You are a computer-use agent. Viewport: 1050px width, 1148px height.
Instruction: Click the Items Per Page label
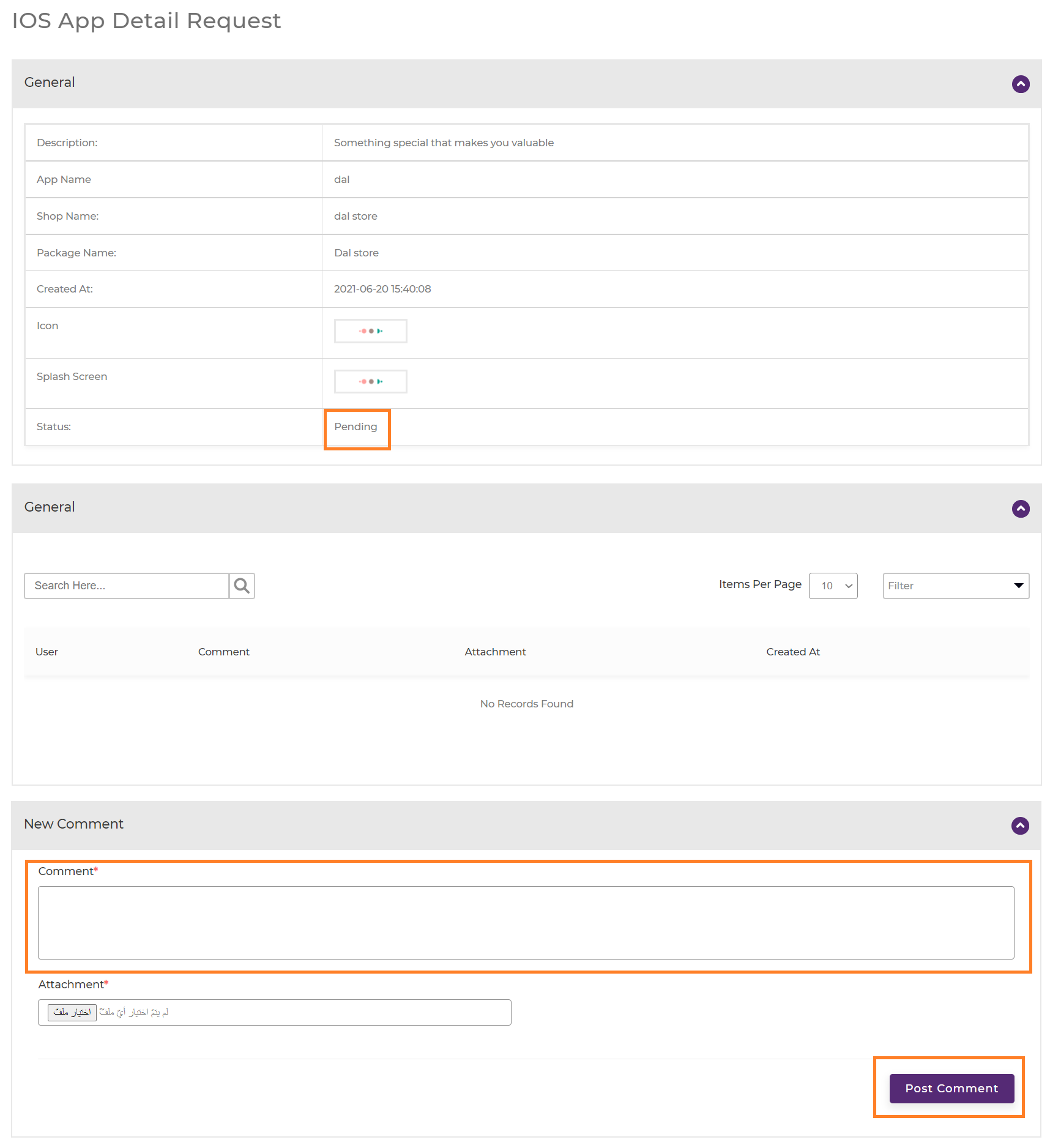(760, 584)
